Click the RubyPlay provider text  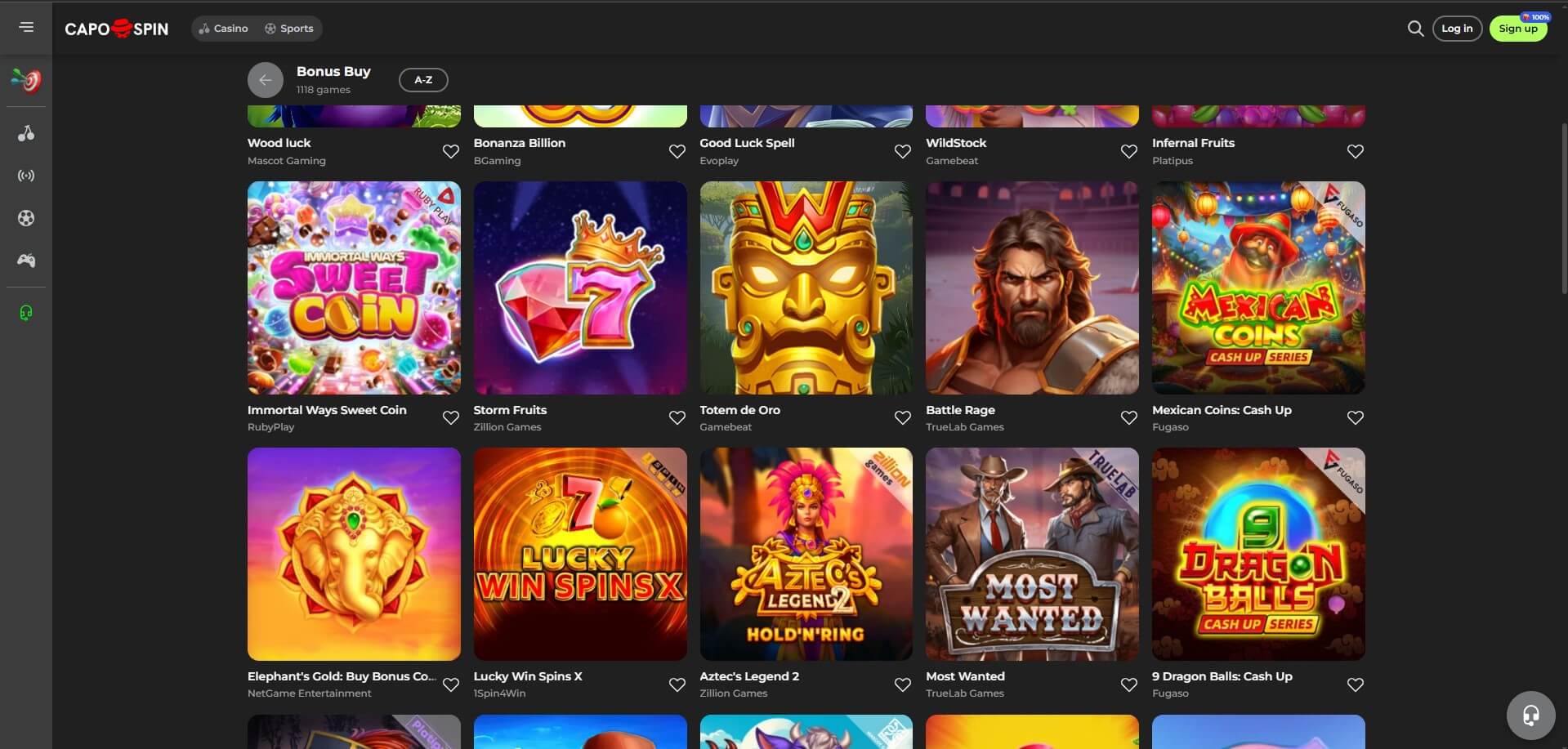coord(271,427)
